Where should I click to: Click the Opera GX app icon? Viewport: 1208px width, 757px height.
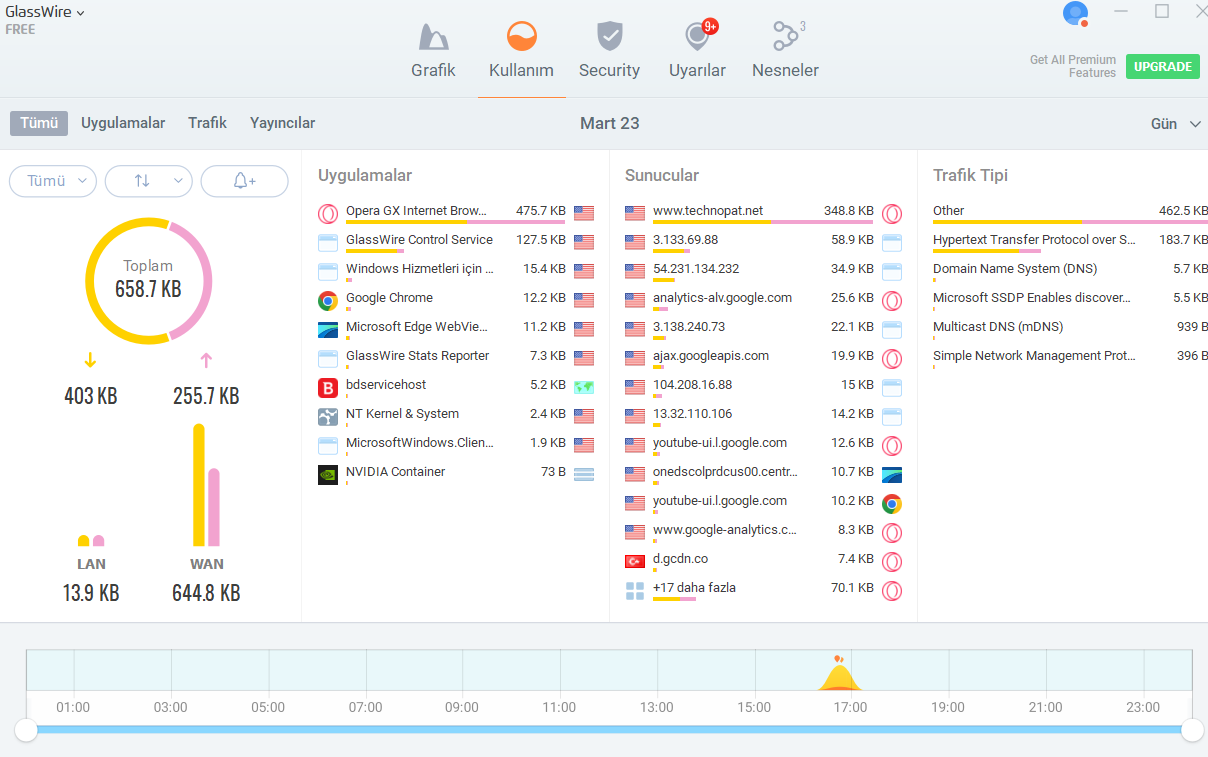click(327, 213)
